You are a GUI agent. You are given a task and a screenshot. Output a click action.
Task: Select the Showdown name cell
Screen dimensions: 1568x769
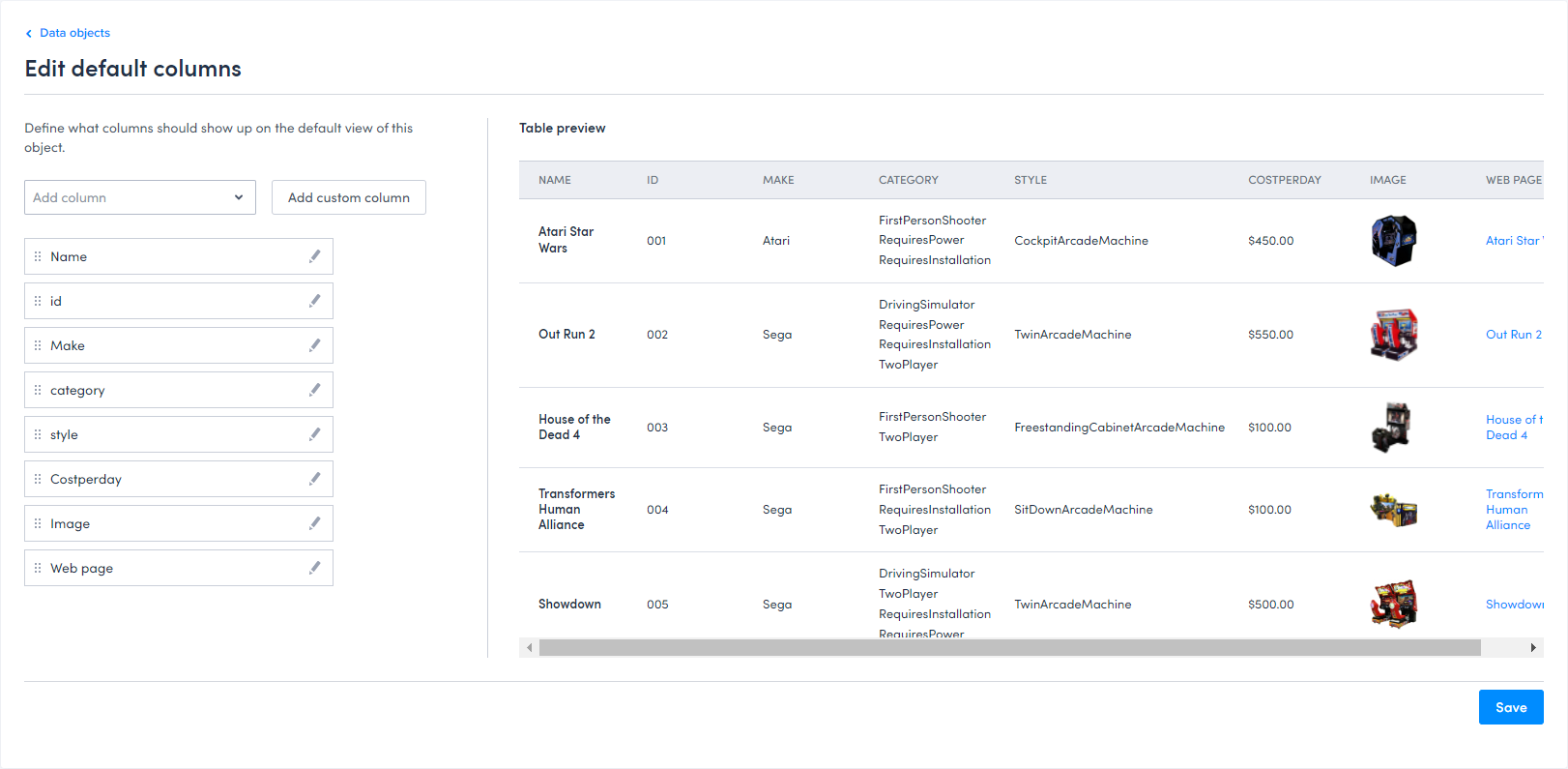pos(569,605)
